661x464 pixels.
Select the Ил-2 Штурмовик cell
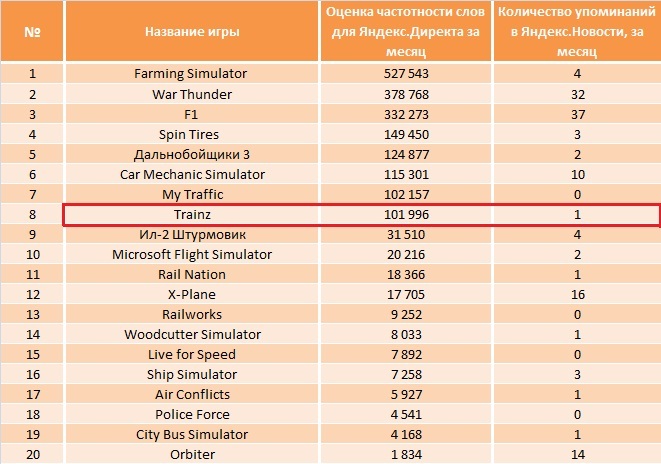pos(192,234)
